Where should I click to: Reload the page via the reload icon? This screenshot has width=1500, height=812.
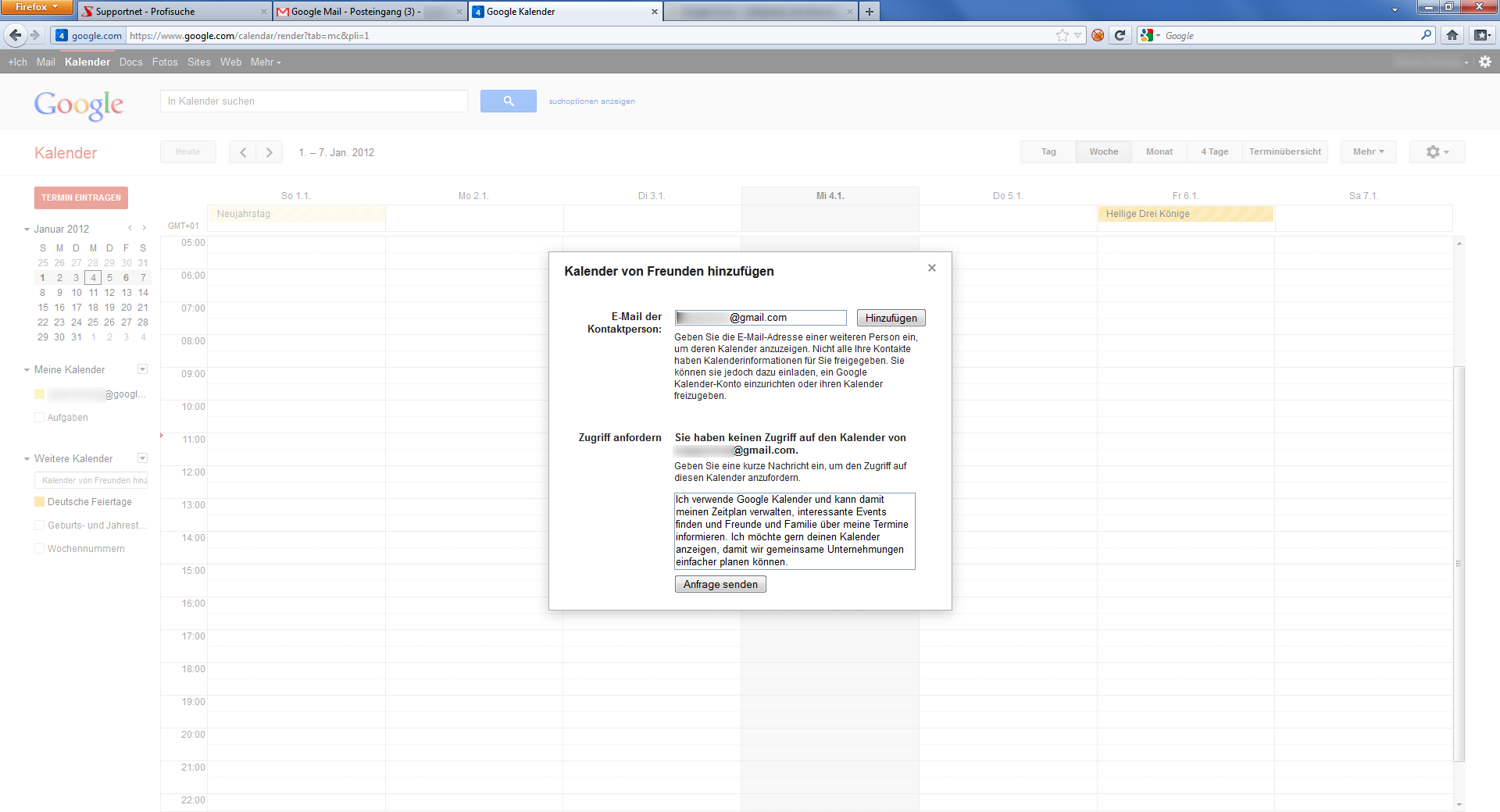click(1120, 35)
